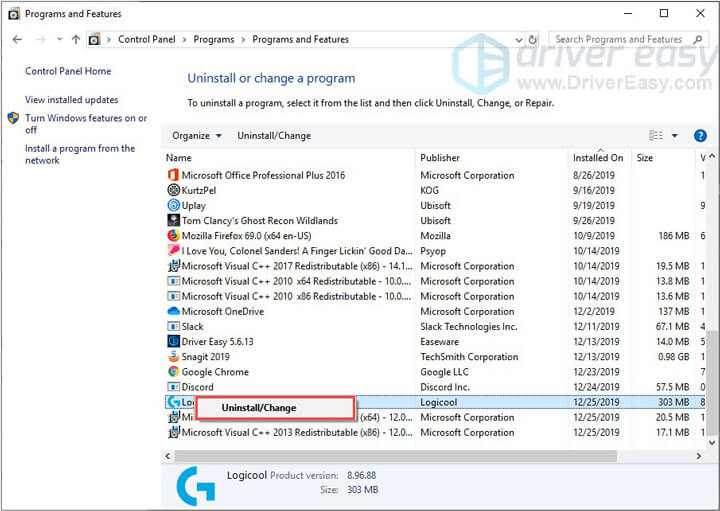Click the KOG publisher cell
Viewport: 720px width, 511px height.
(x=429, y=190)
